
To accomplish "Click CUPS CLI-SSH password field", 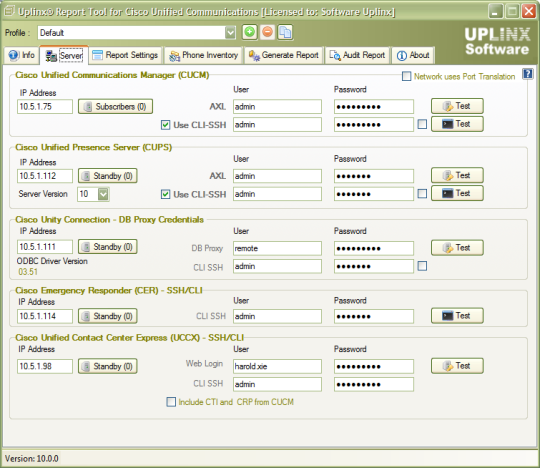I will (374, 194).
